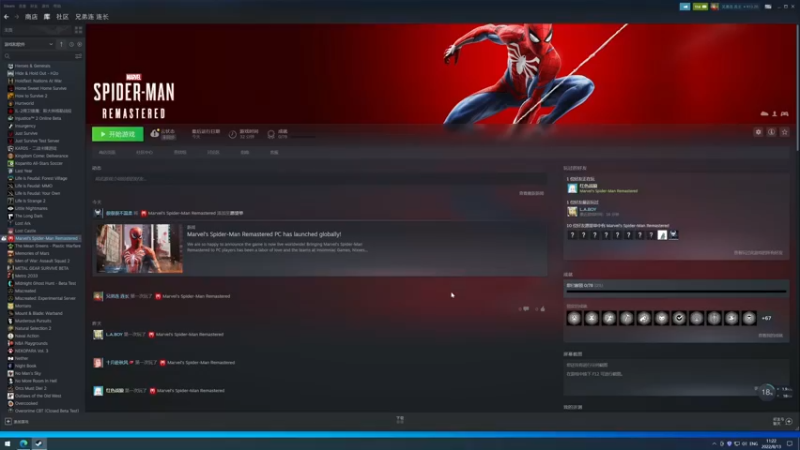Switch library to grid collections view
The height and width of the screenshot is (450, 800).
point(78,30)
